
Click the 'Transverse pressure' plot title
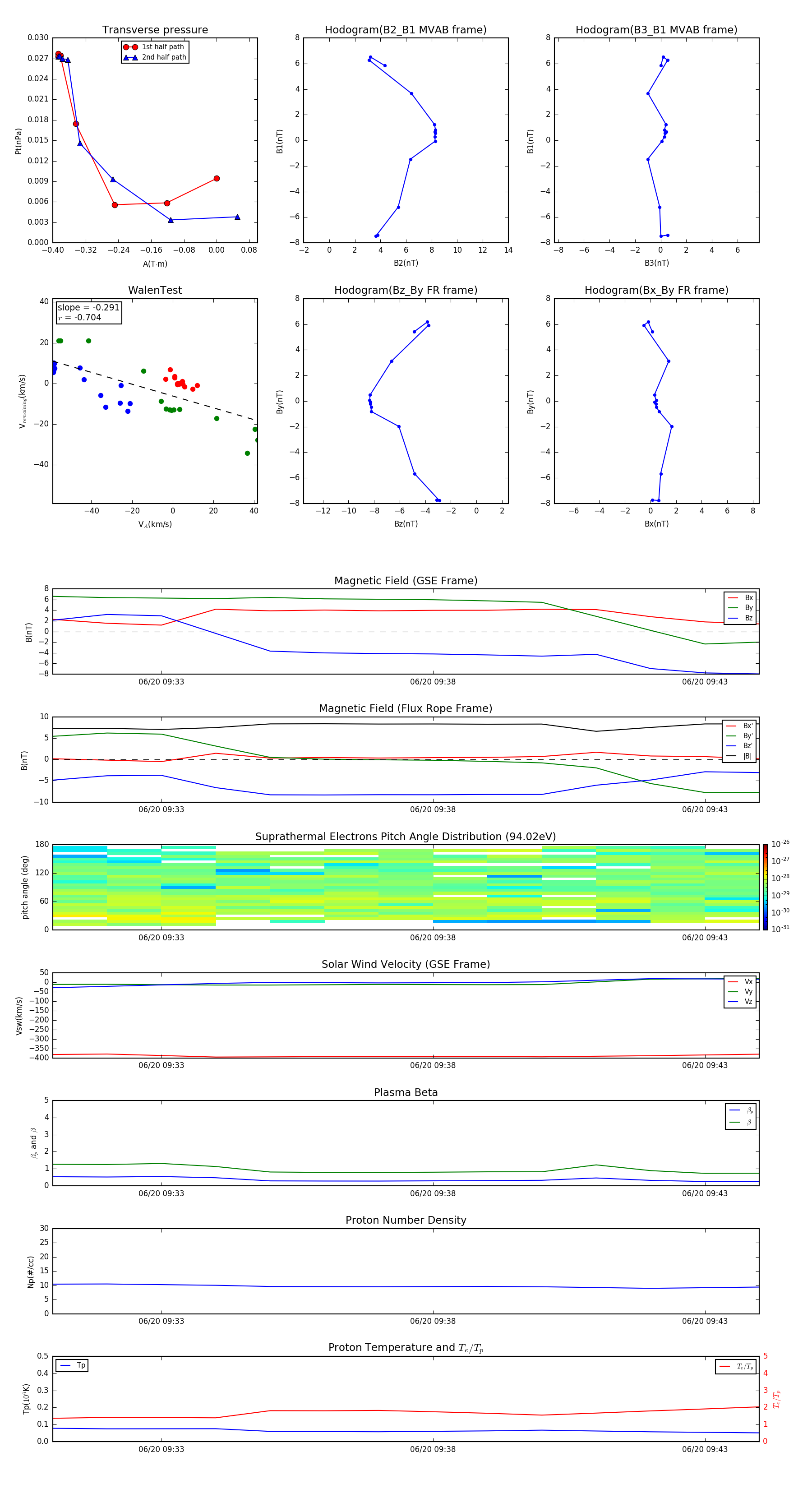point(155,29)
